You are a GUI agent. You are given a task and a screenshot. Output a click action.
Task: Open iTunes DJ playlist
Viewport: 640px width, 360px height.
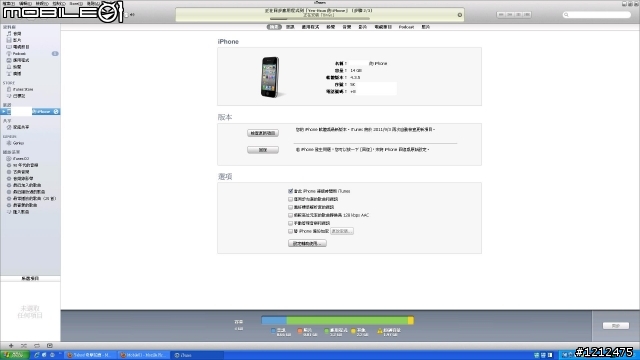click(x=20, y=158)
